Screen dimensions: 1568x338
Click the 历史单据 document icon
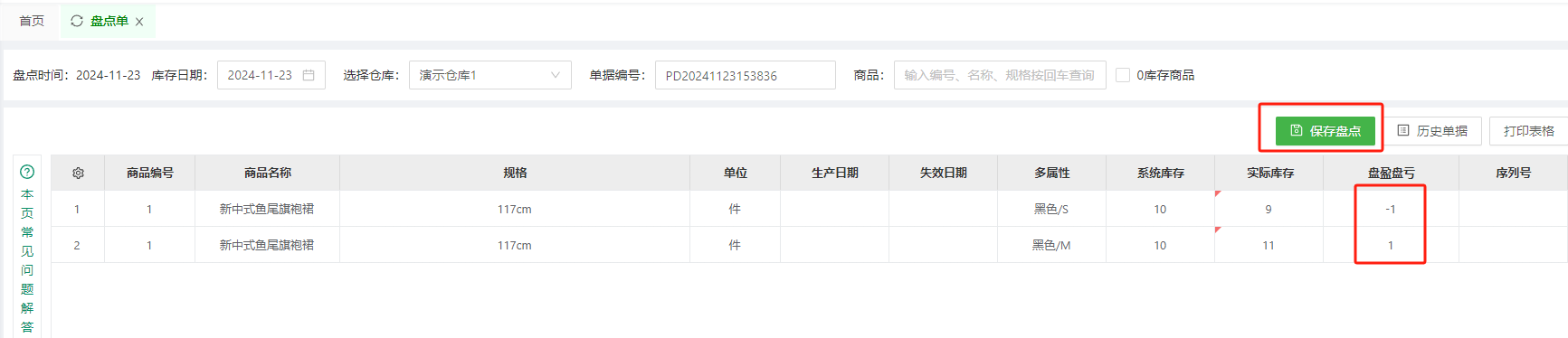point(1403,130)
